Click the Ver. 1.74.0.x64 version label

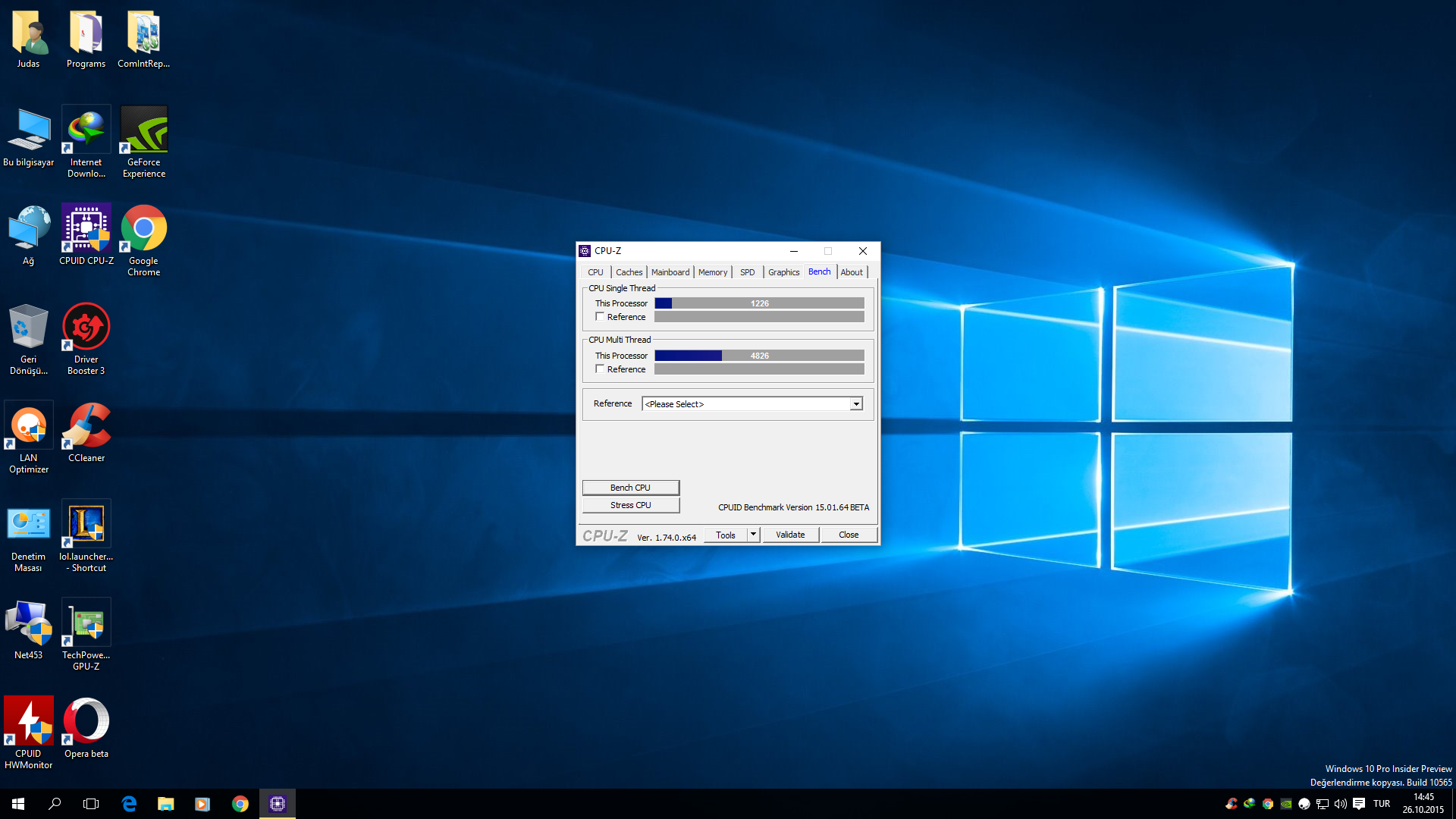666,537
